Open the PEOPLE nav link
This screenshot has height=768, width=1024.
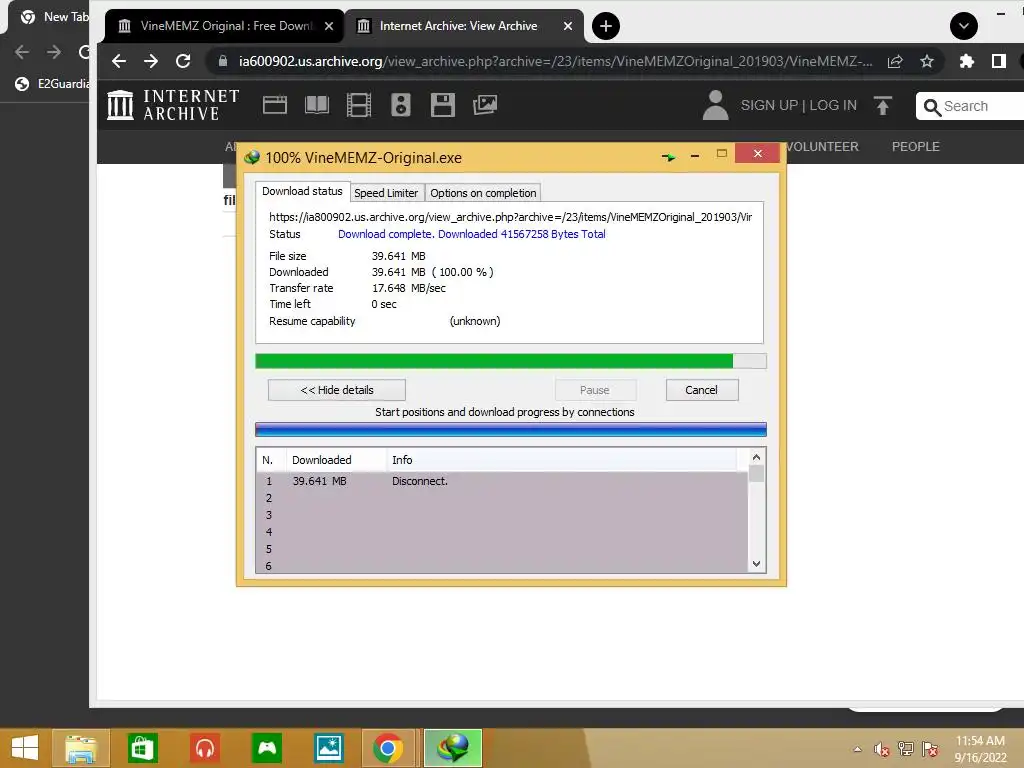(916, 147)
